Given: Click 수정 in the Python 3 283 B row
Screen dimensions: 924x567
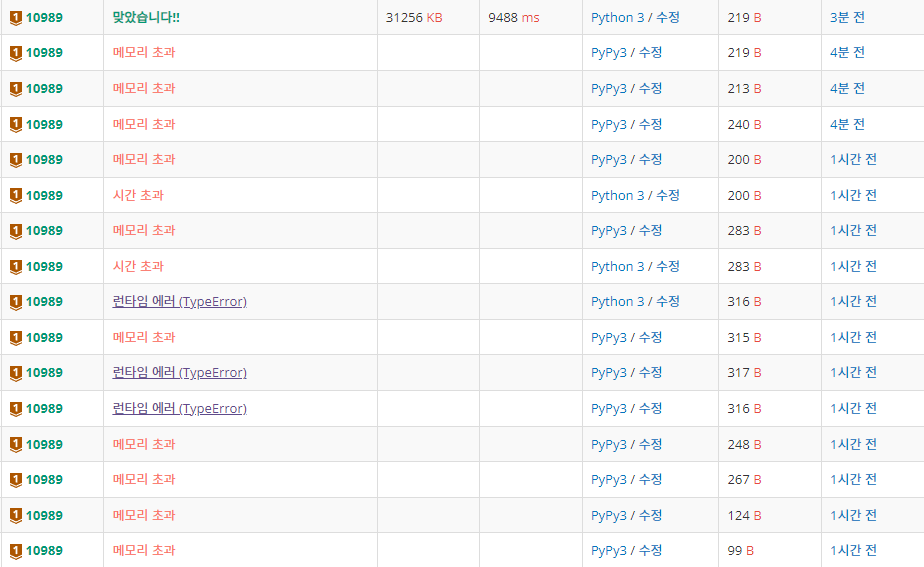Looking at the screenshot, I should tap(668, 266).
